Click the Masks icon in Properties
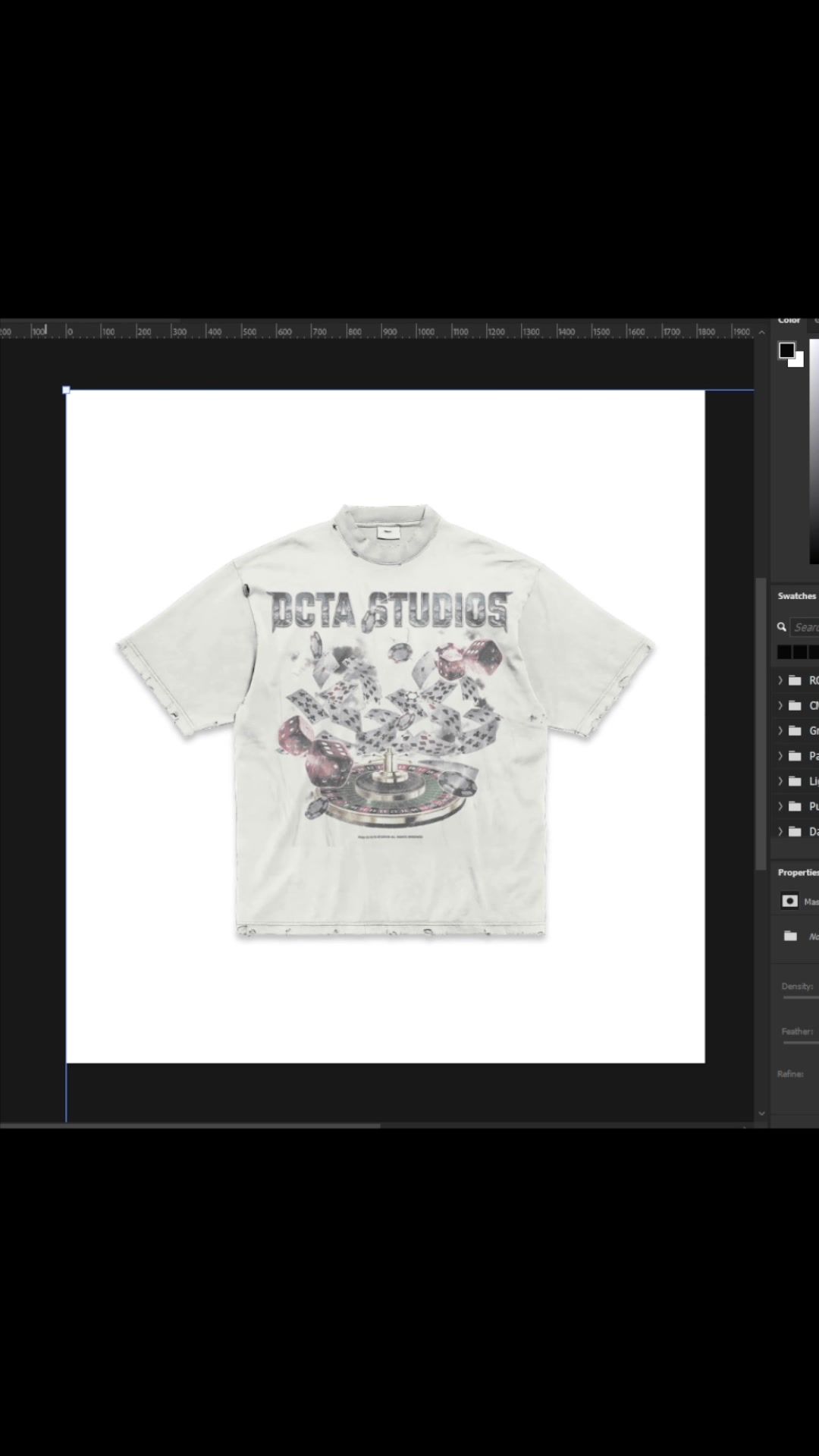Viewport: 819px width, 1456px height. pyautogui.click(x=789, y=901)
